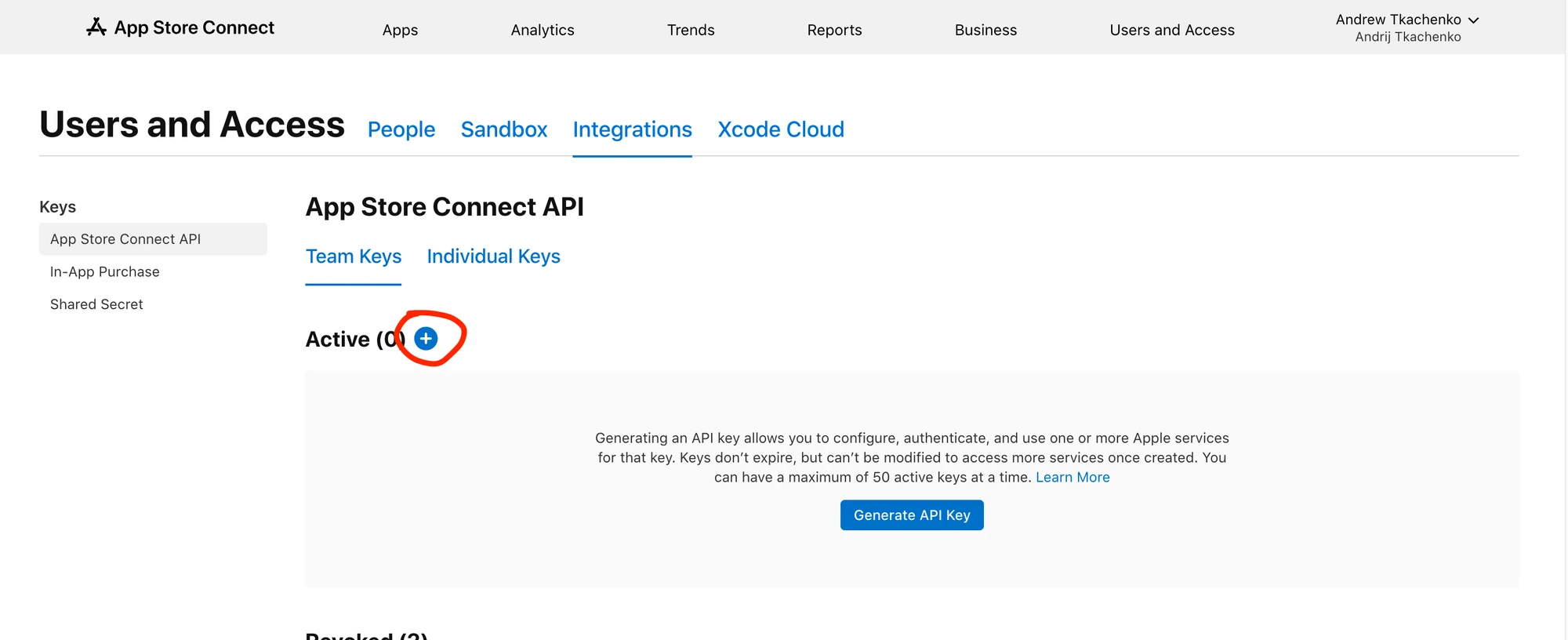Go to Analytics in the top navigation

tap(543, 30)
